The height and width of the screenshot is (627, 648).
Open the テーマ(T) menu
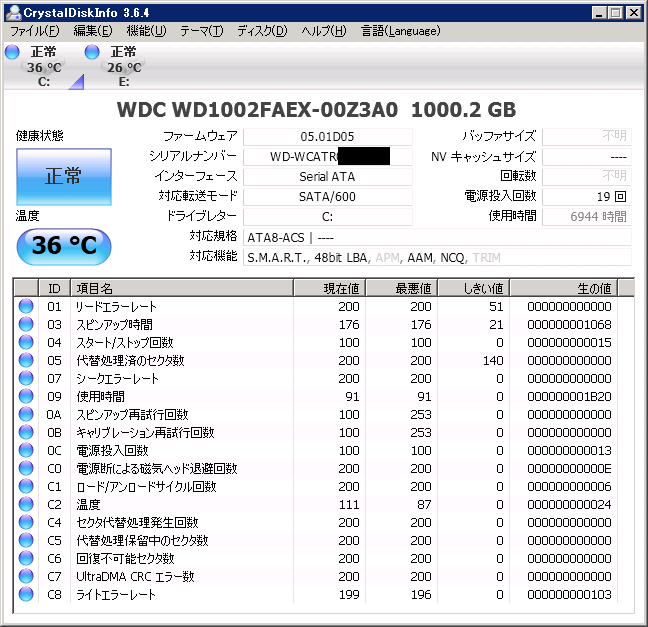coord(201,31)
